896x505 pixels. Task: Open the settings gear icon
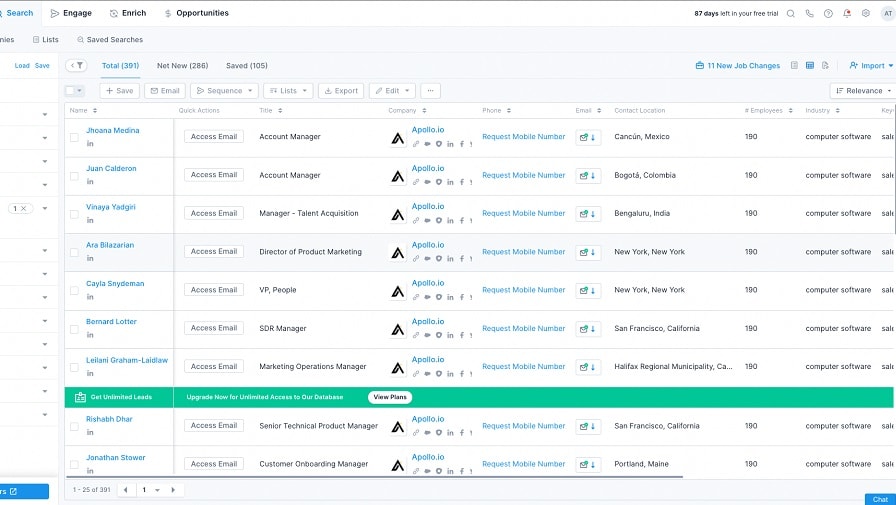tap(866, 14)
